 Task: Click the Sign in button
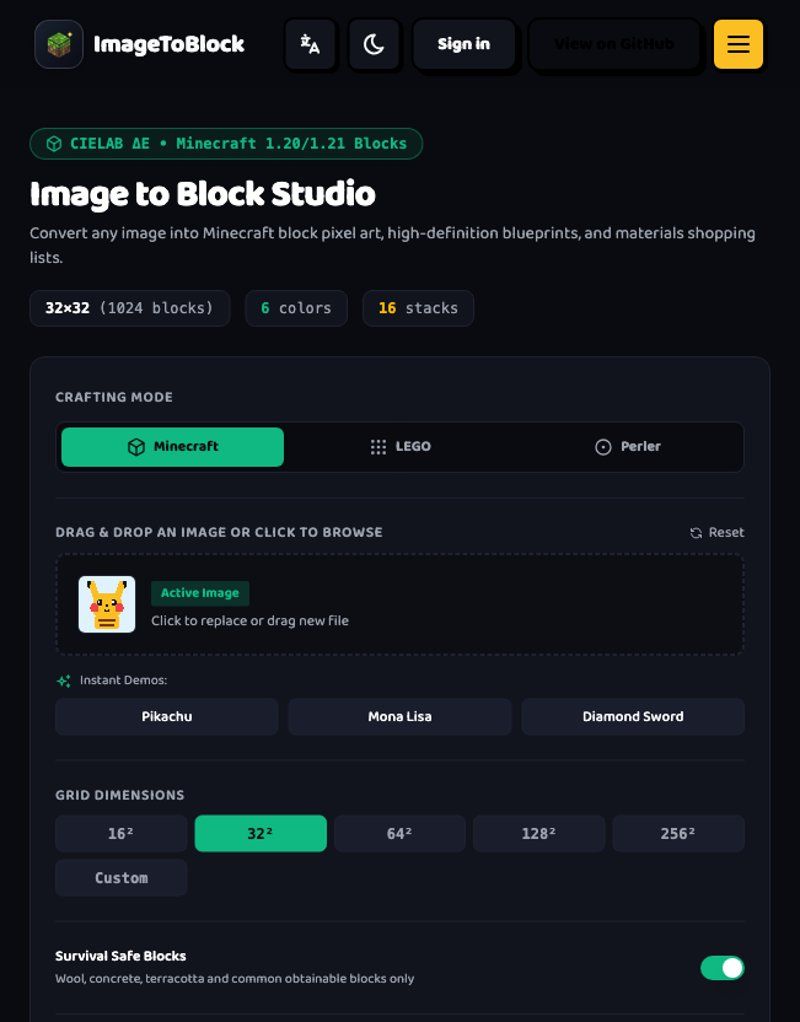pos(464,44)
